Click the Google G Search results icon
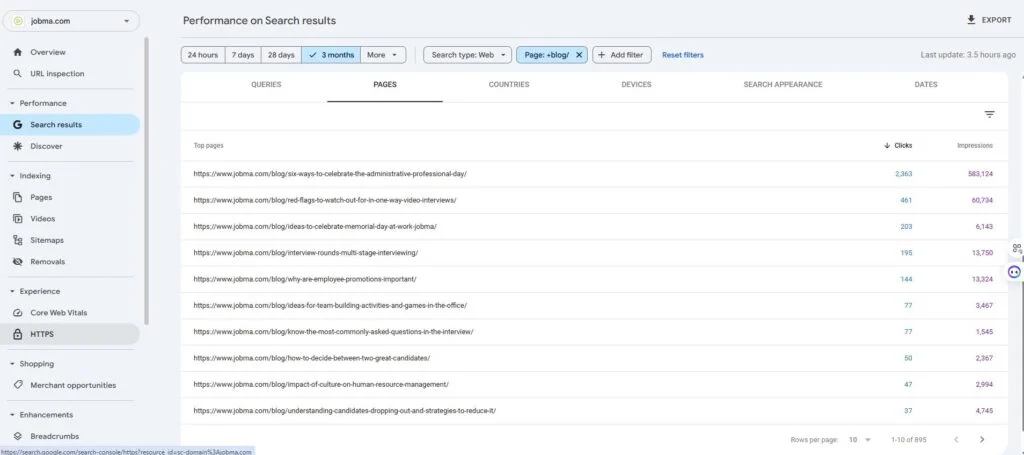The height and width of the screenshot is (455, 1024). [18, 125]
